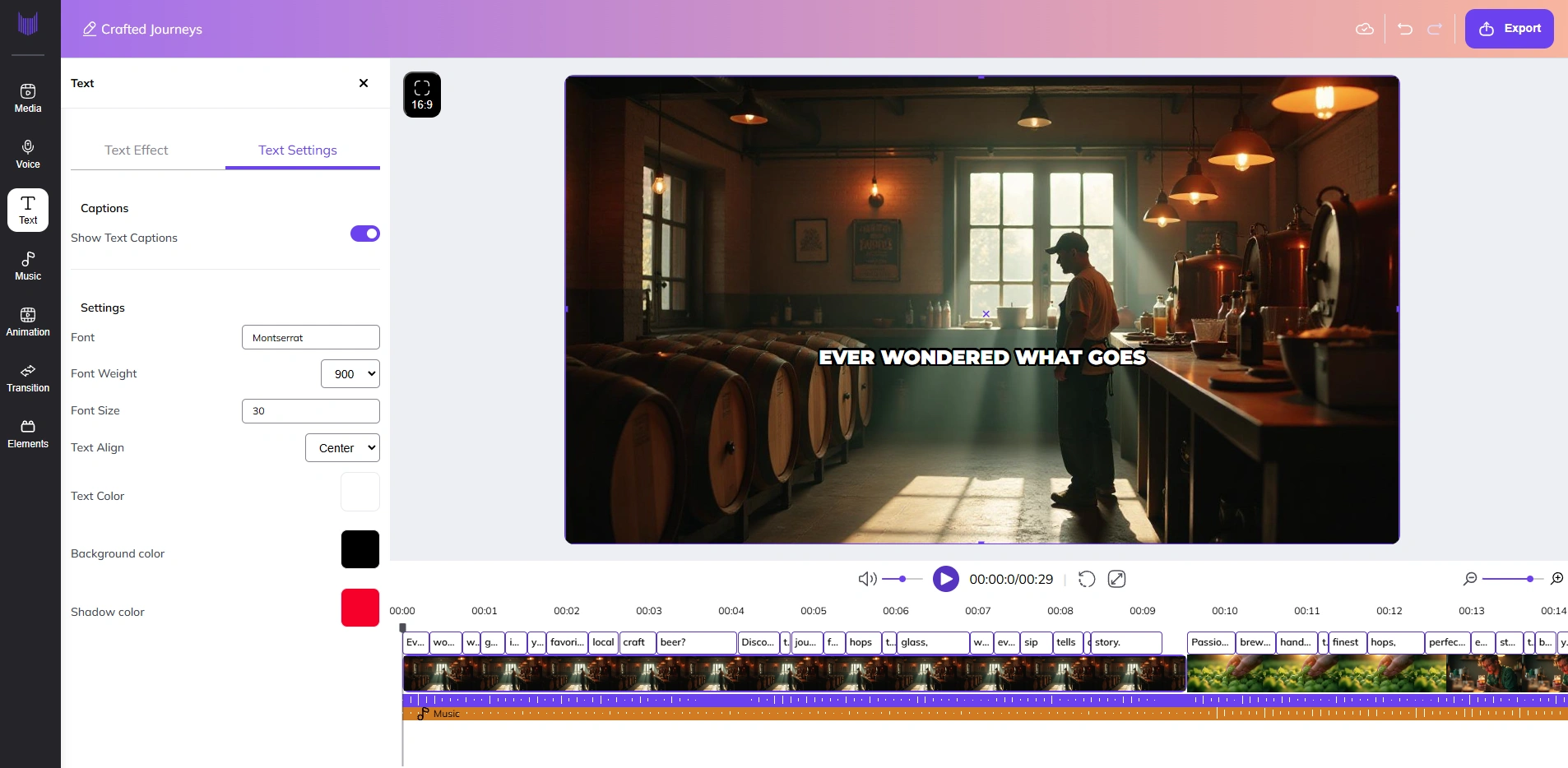This screenshot has width=1568, height=768.
Task: Change the 16:9 aspect ratio
Action: coord(422,95)
